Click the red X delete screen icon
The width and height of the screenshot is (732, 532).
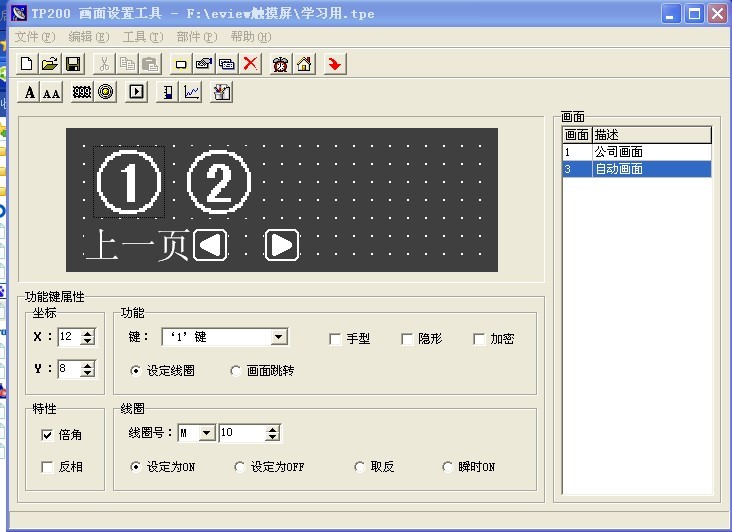click(x=250, y=64)
